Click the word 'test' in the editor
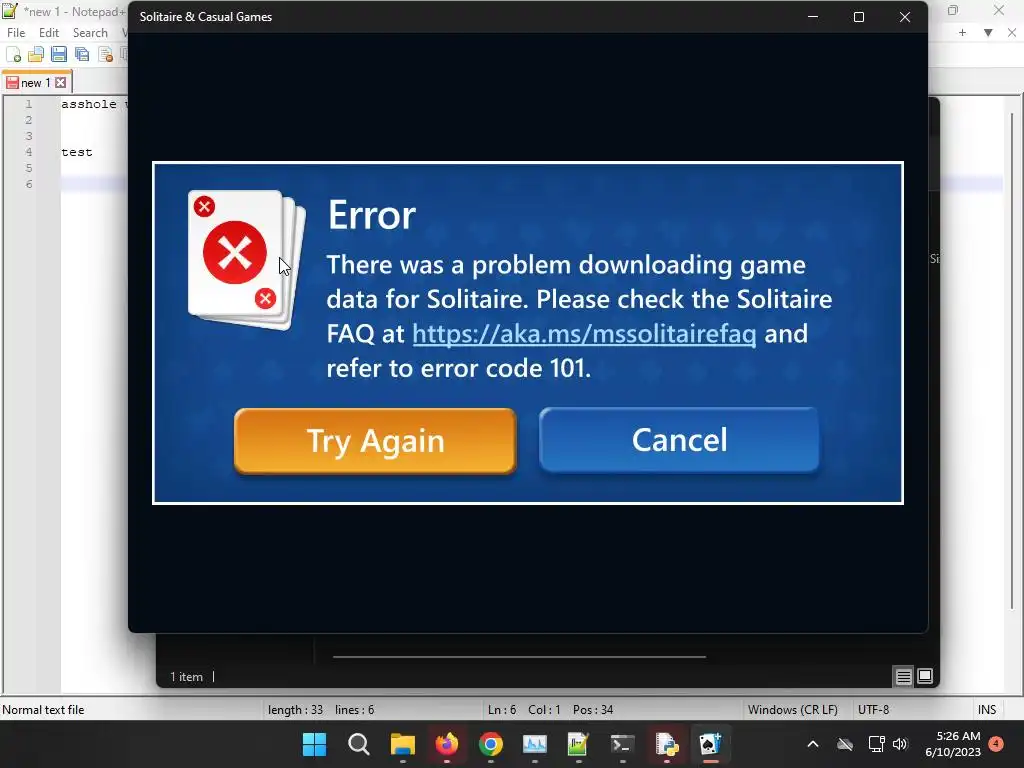 point(77,152)
